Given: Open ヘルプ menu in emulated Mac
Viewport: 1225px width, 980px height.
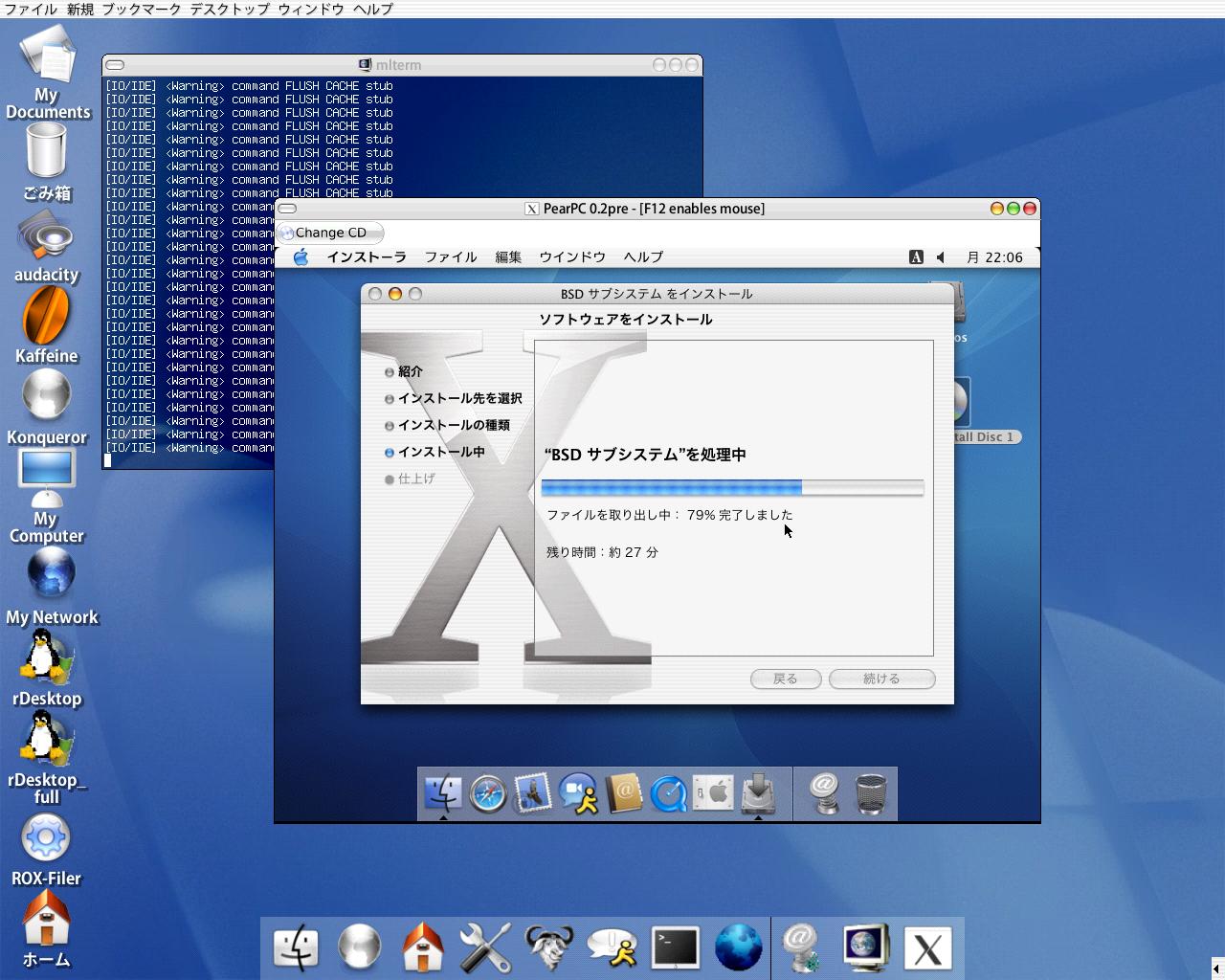Looking at the screenshot, I should 643,256.
